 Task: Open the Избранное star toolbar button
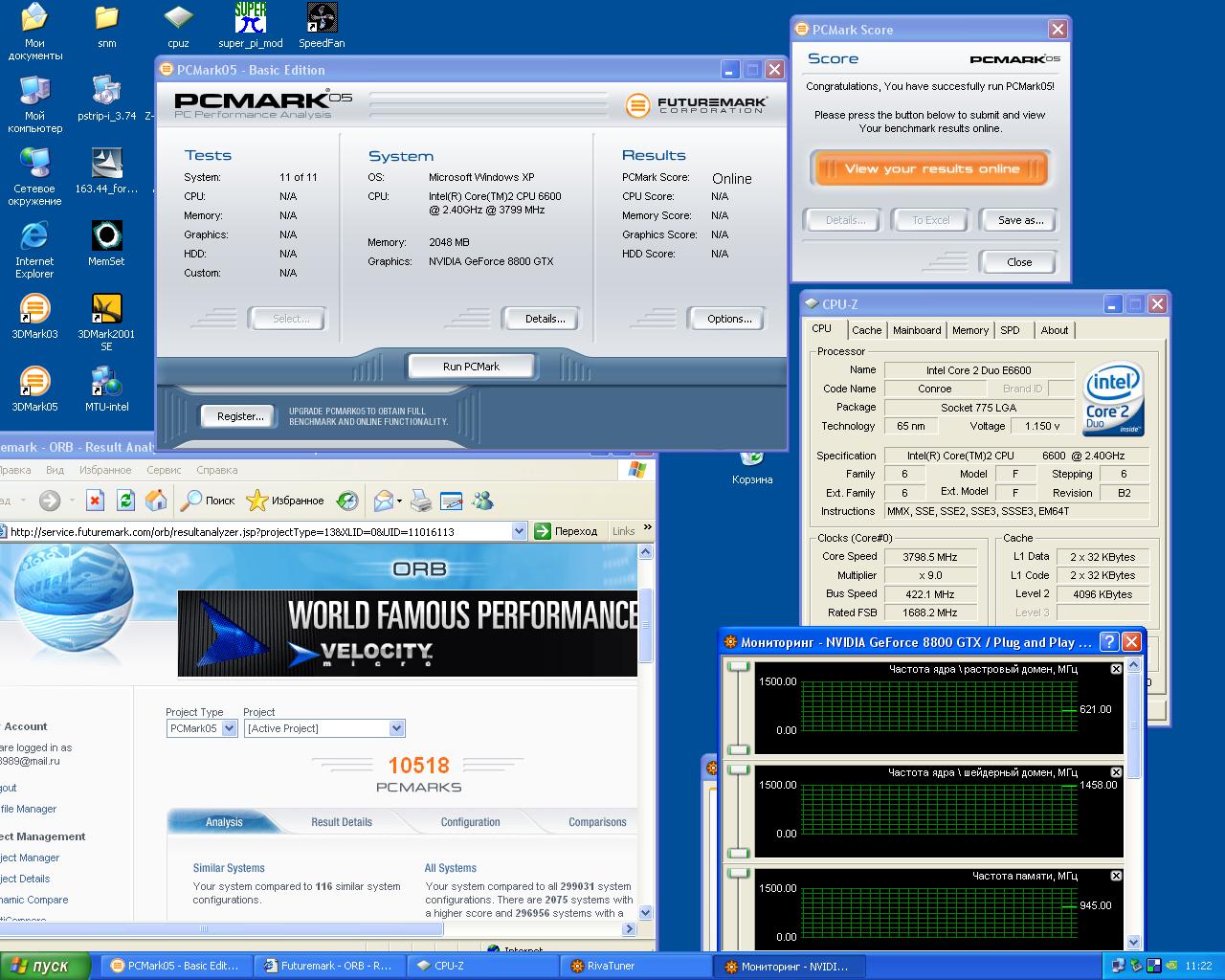[285, 501]
